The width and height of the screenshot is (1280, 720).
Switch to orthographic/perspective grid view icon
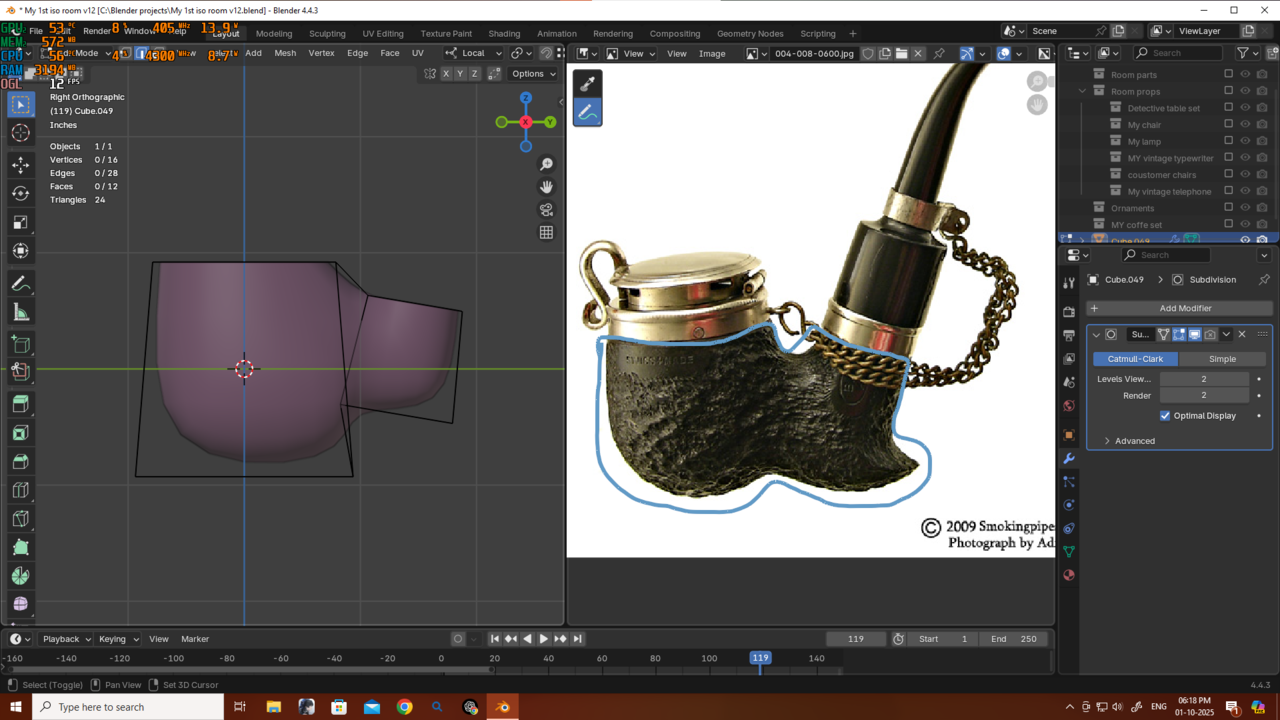[x=546, y=232]
